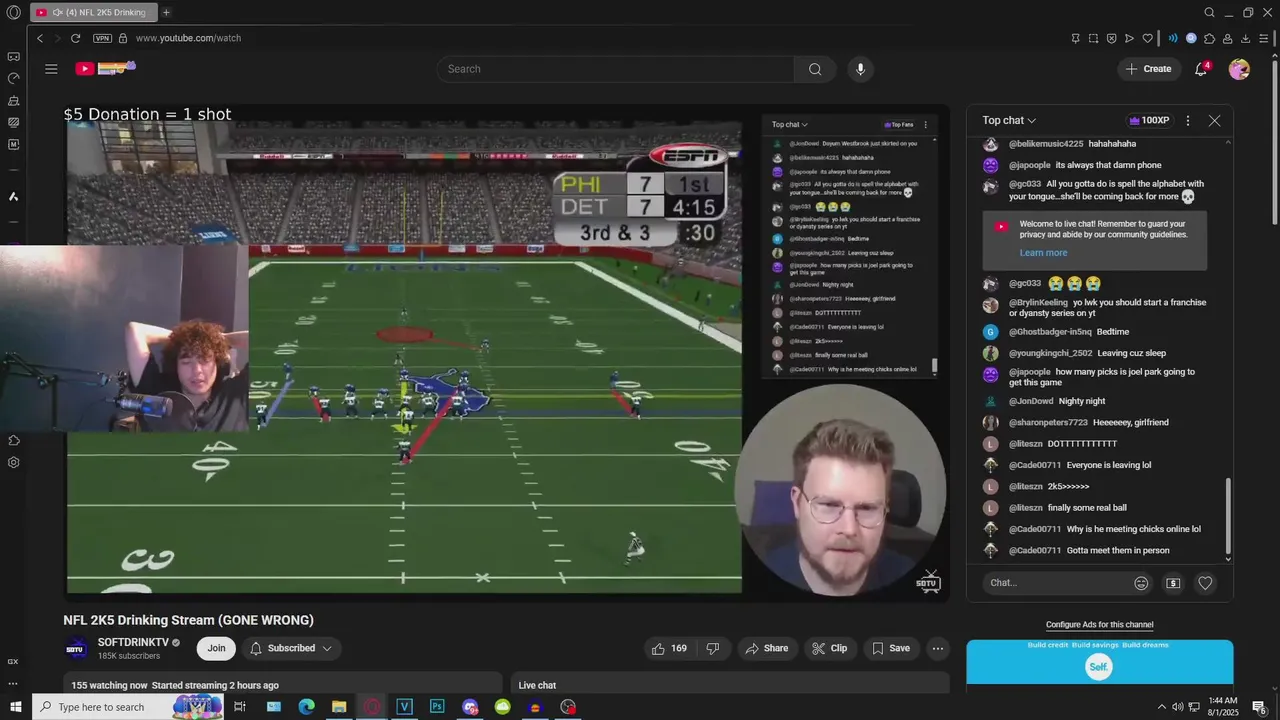Expand the Top chat dropdown
1280x720 pixels.
click(1009, 120)
